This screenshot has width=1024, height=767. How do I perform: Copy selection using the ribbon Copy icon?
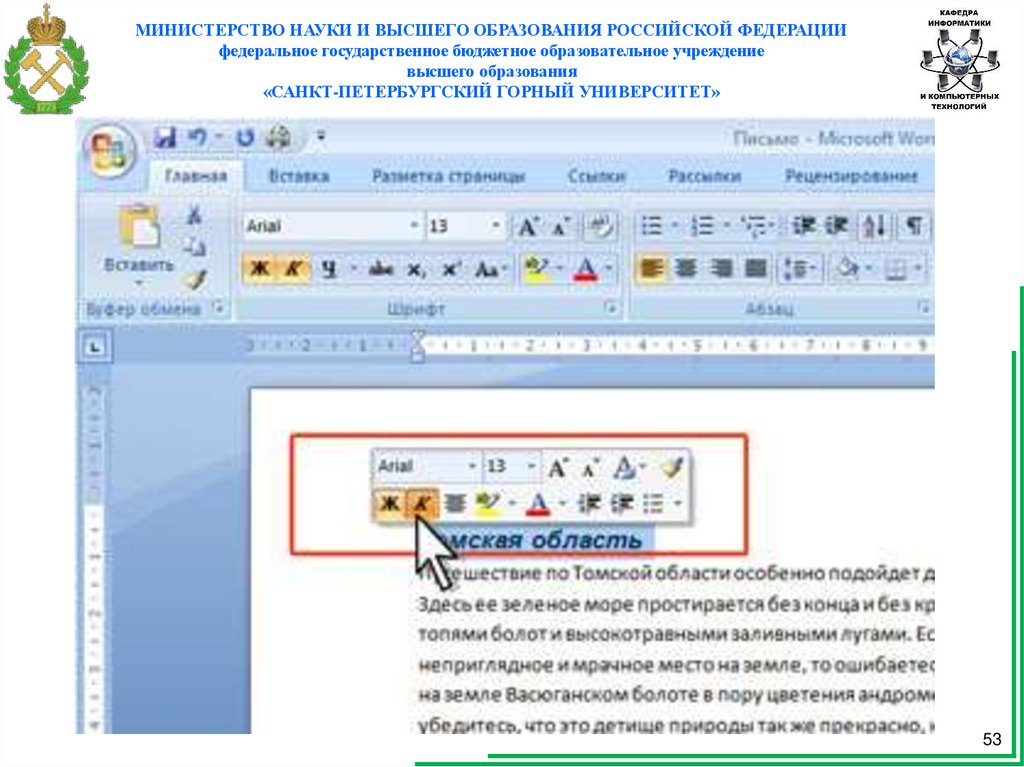(x=194, y=247)
